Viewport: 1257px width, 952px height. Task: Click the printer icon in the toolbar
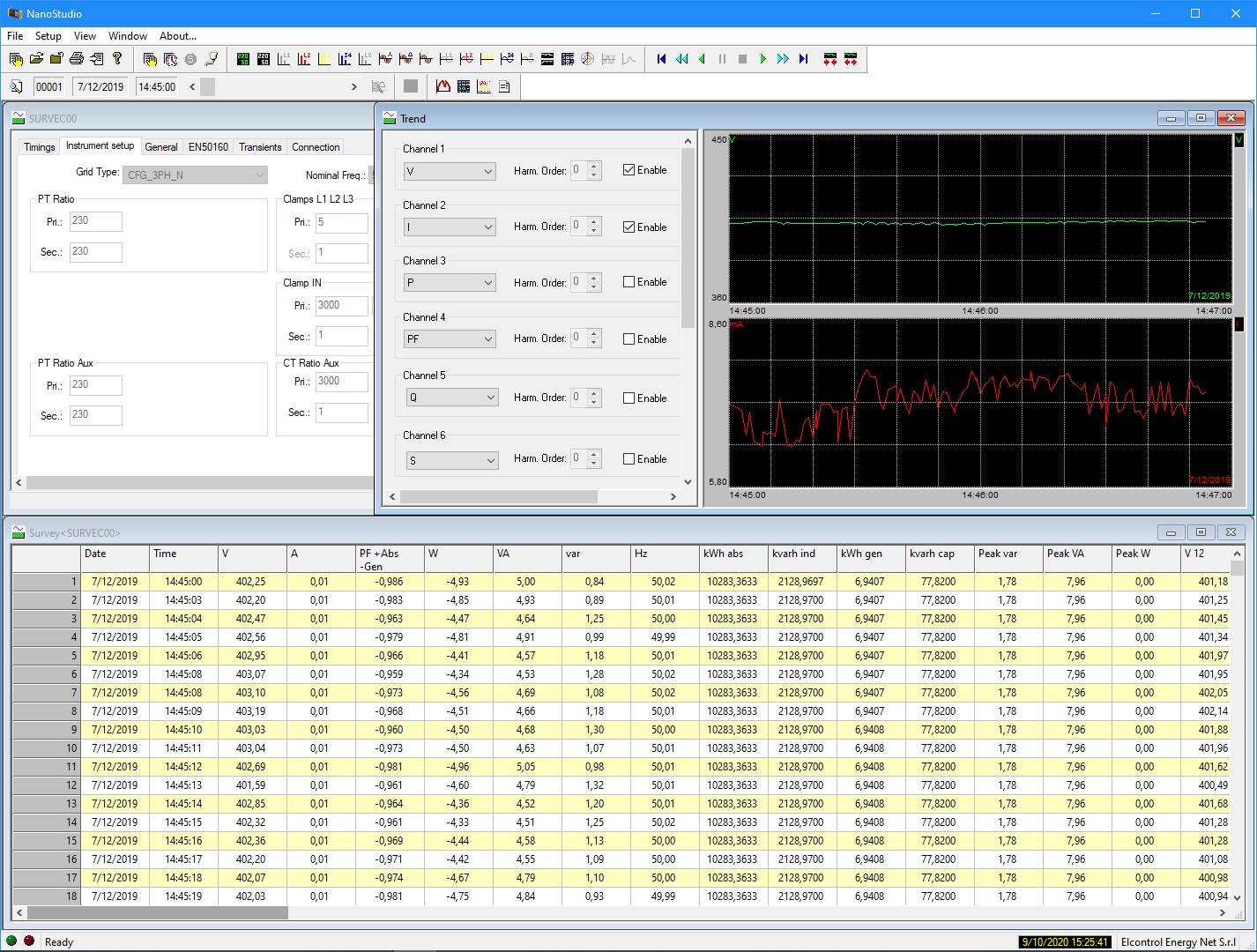(x=77, y=59)
